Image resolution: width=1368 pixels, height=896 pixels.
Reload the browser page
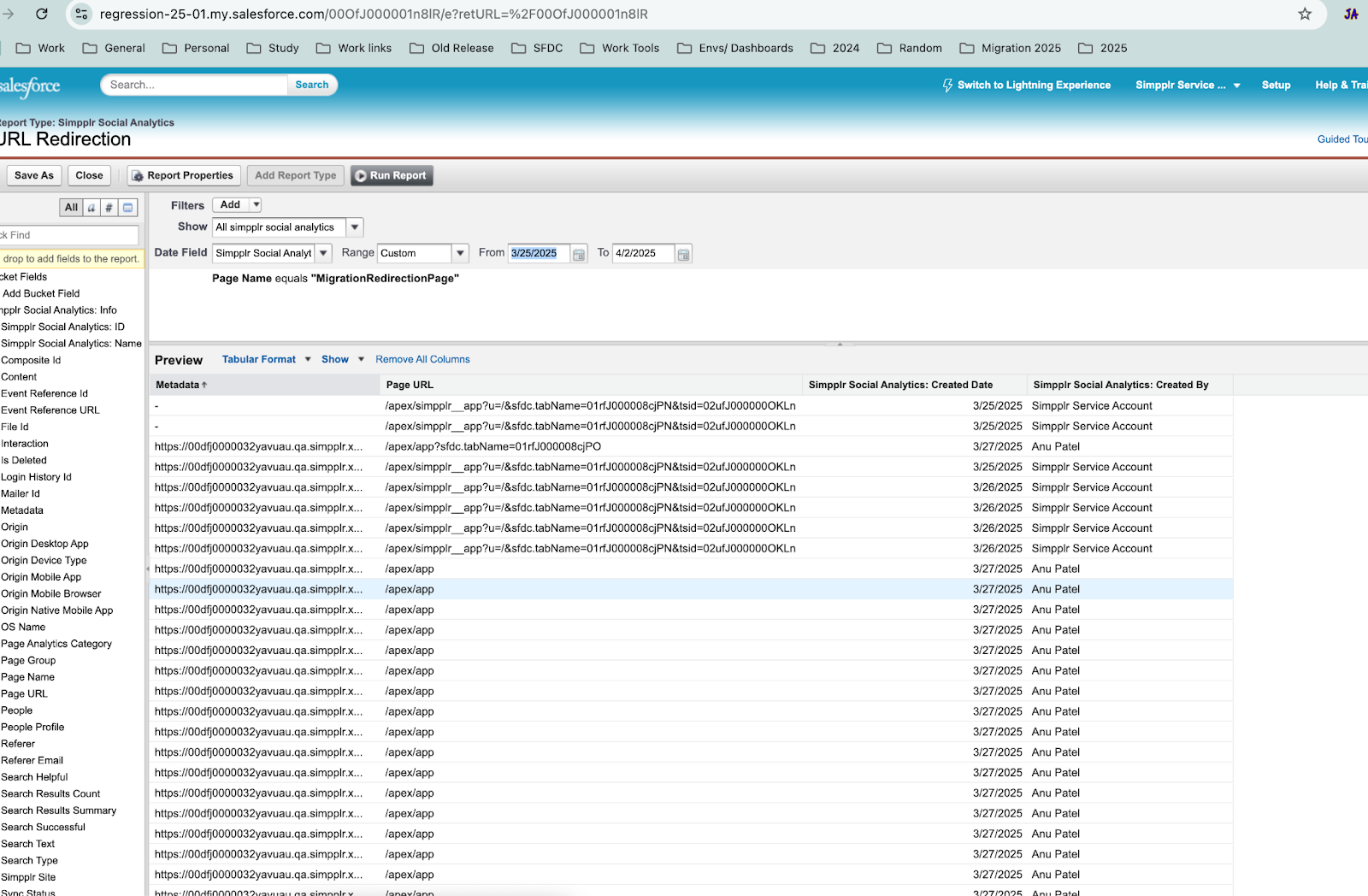pos(41,14)
